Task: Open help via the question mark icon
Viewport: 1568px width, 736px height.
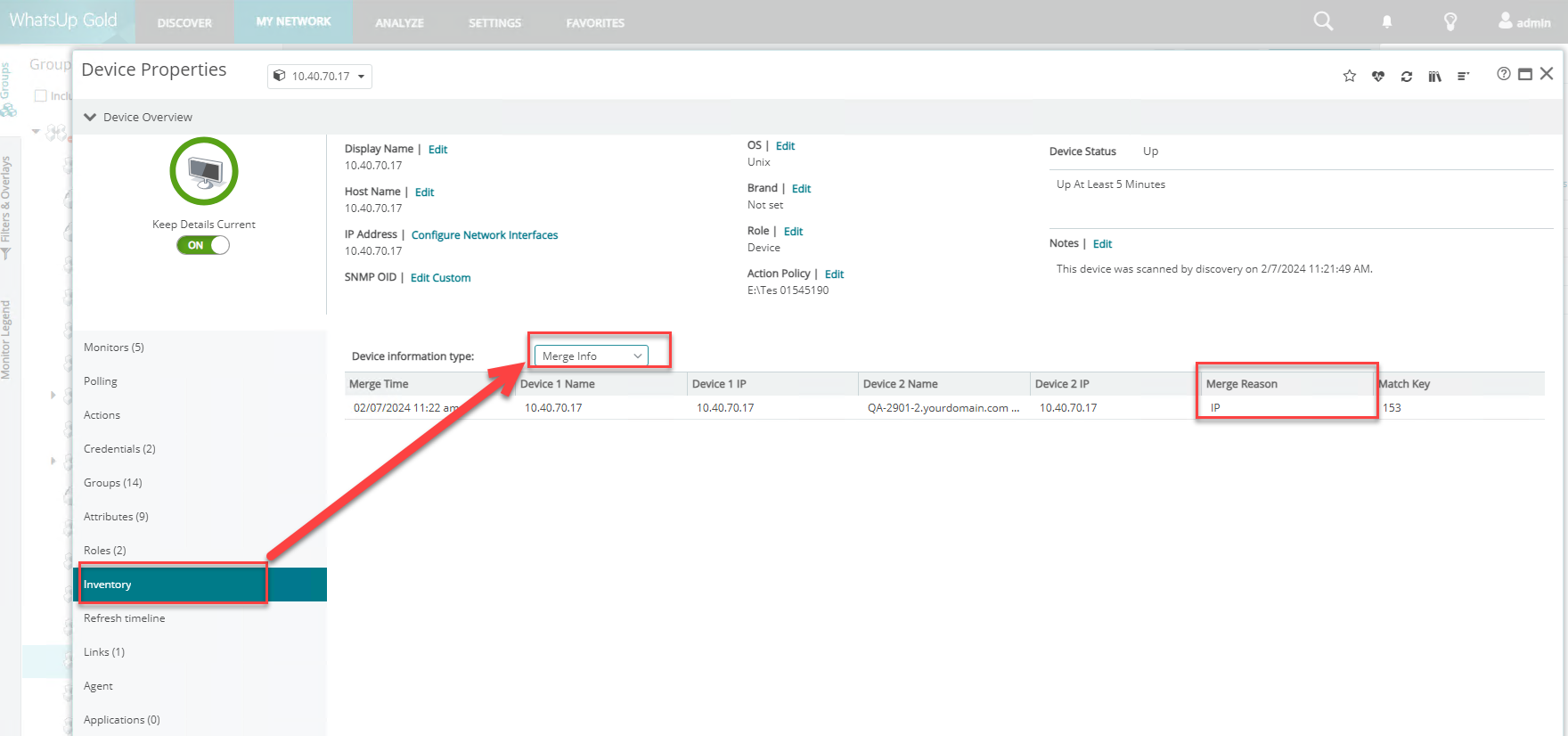Action: coord(1504,74)
